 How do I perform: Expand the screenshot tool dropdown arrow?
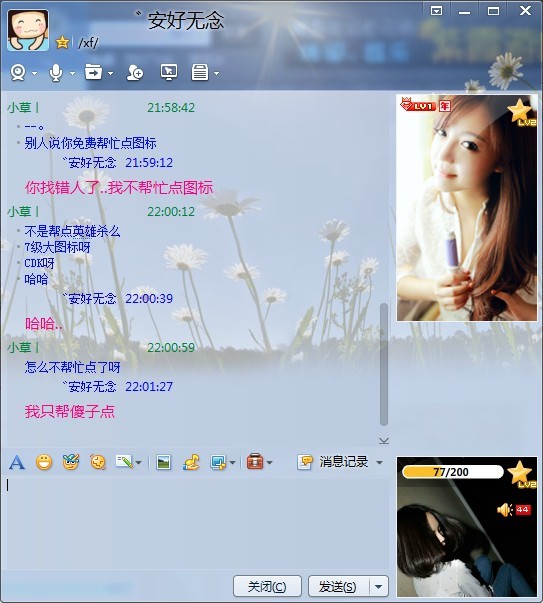click(232, 463)
